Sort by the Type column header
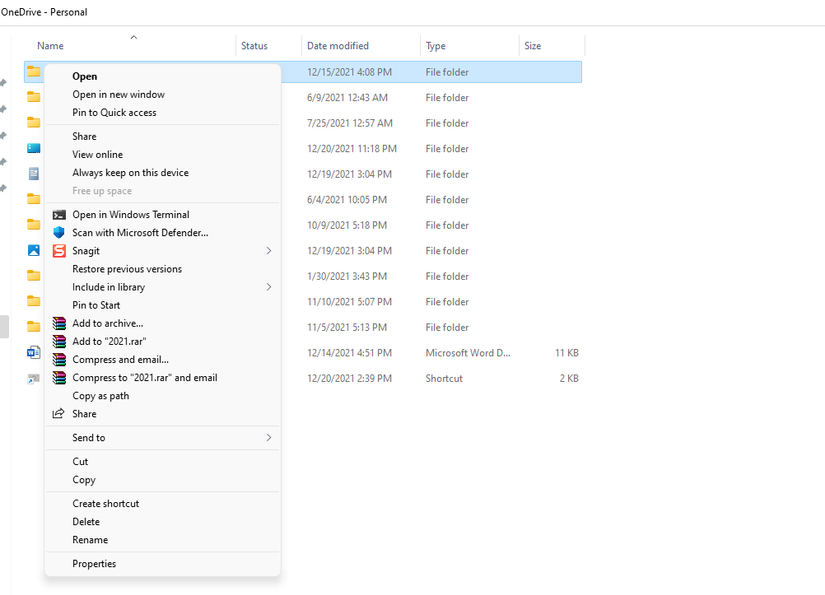 tap(436, 46)
